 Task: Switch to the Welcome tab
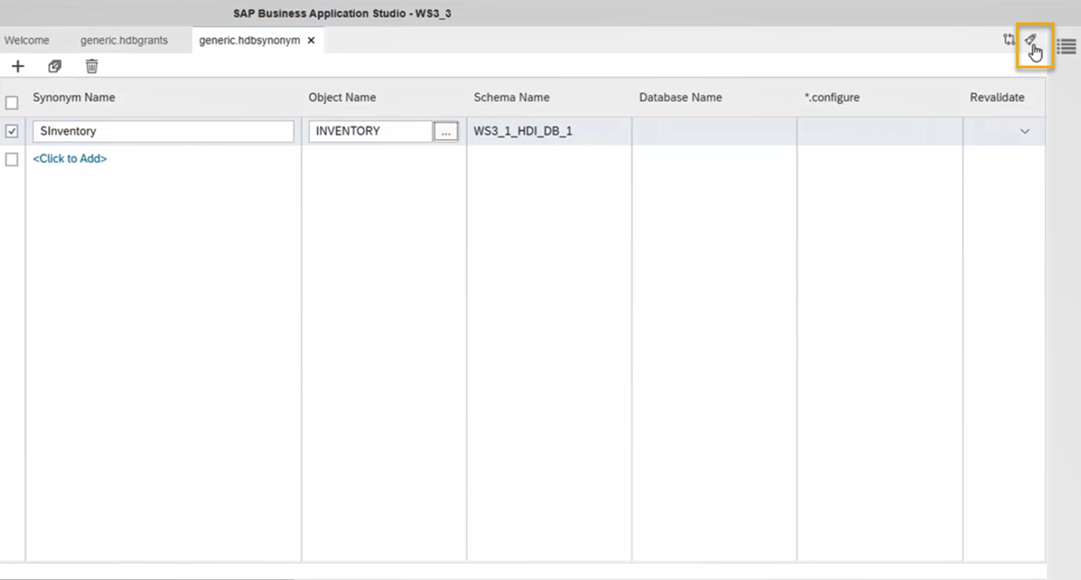coord(27,40)
